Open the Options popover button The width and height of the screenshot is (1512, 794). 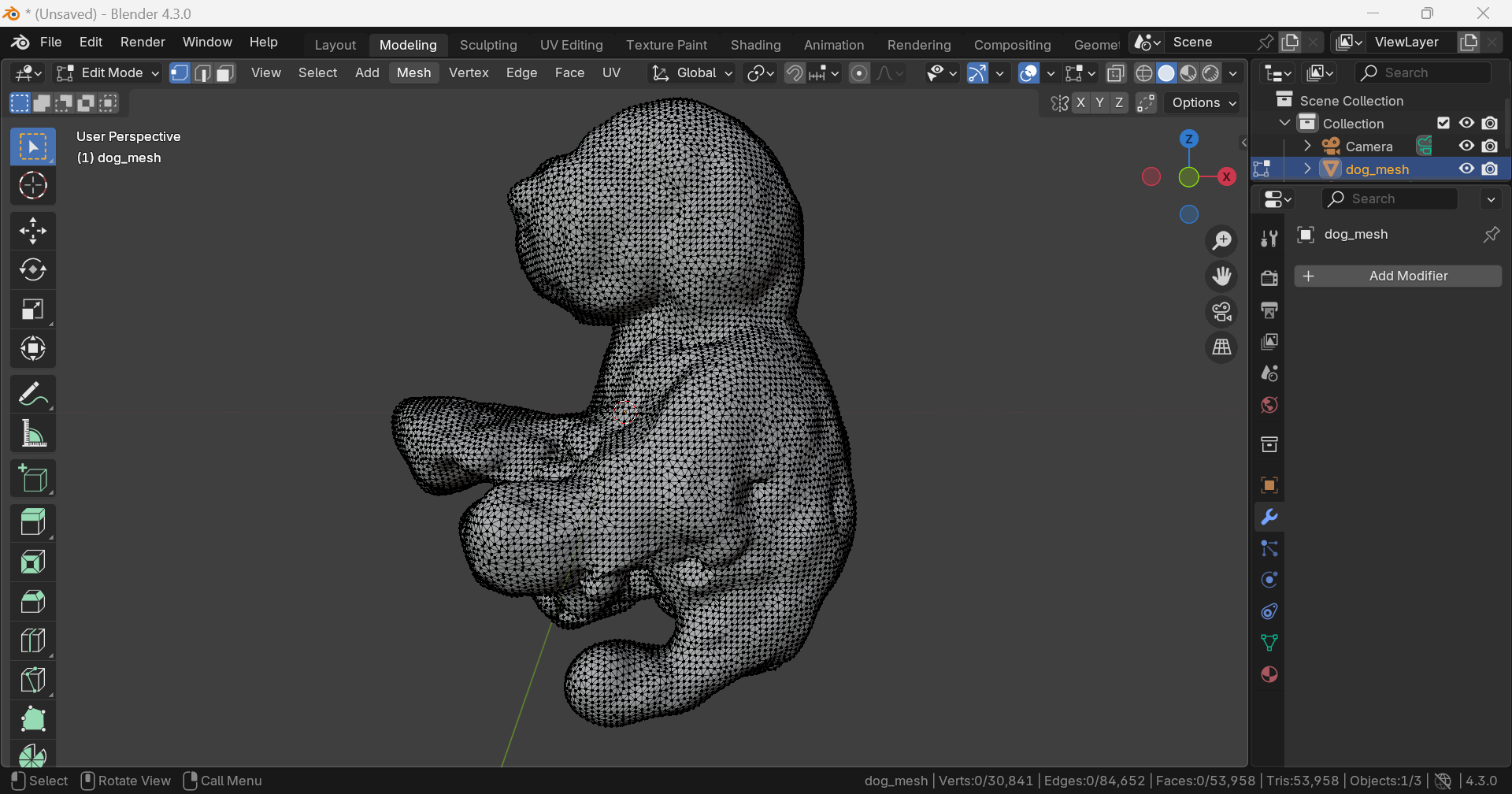(1203, 102)
